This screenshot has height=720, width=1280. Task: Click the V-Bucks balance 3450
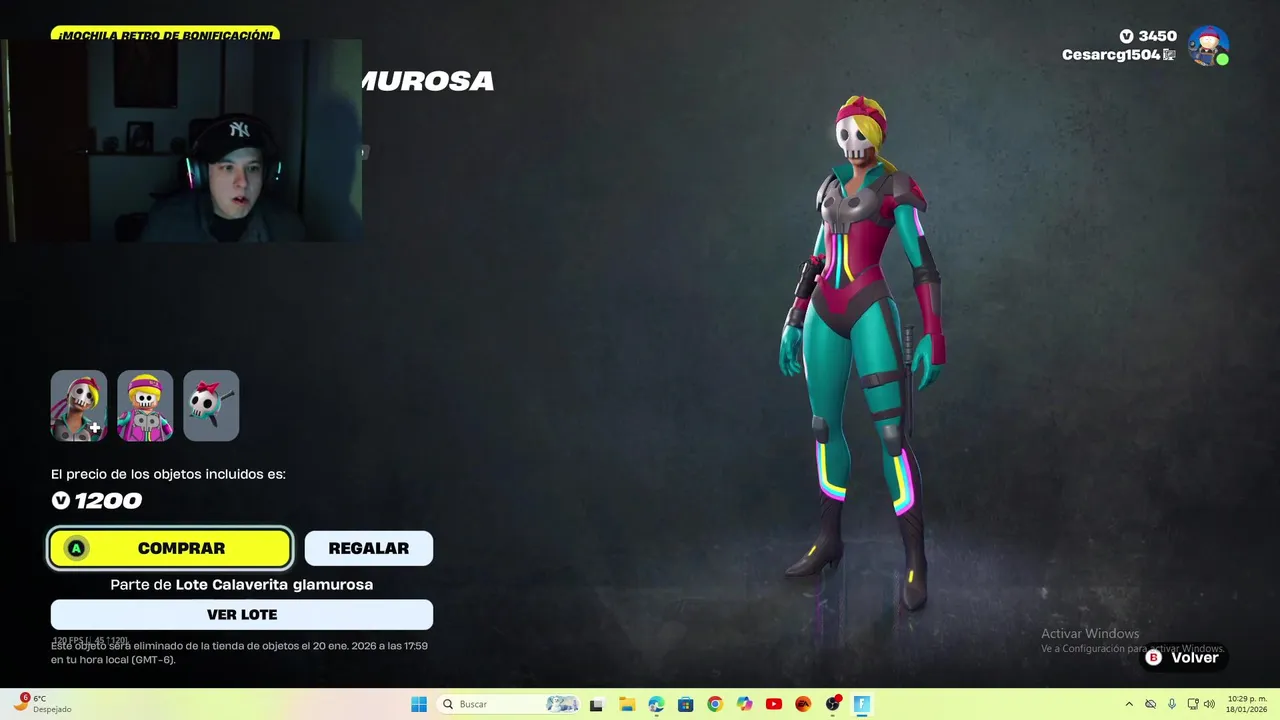[x=1148, y=36]
